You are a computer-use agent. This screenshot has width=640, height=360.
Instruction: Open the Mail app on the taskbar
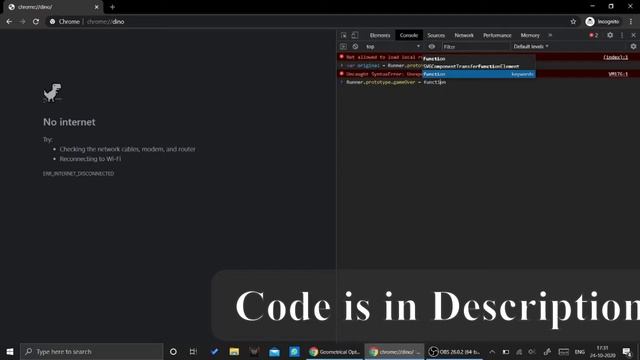[274, 351]
